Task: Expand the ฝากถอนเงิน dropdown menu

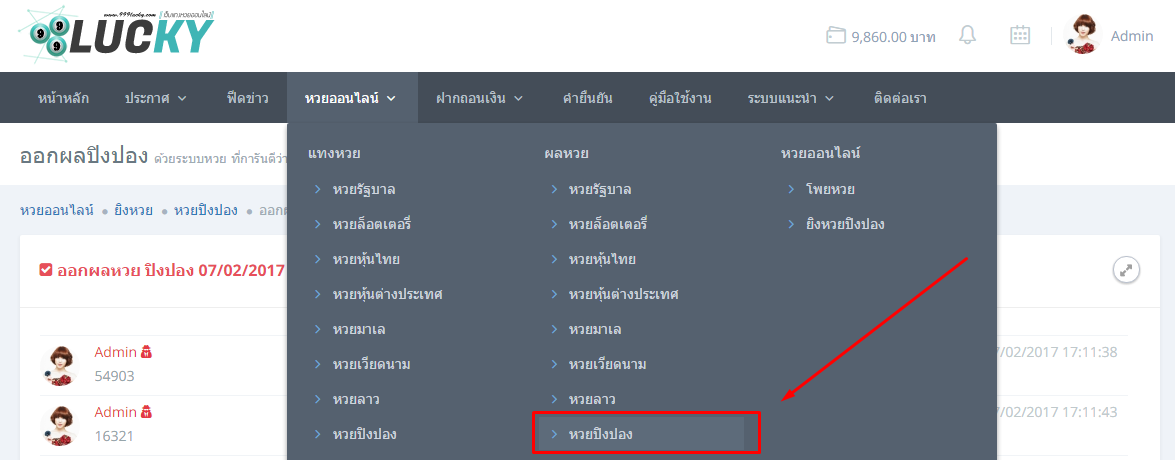Action: tap(478, 98)
